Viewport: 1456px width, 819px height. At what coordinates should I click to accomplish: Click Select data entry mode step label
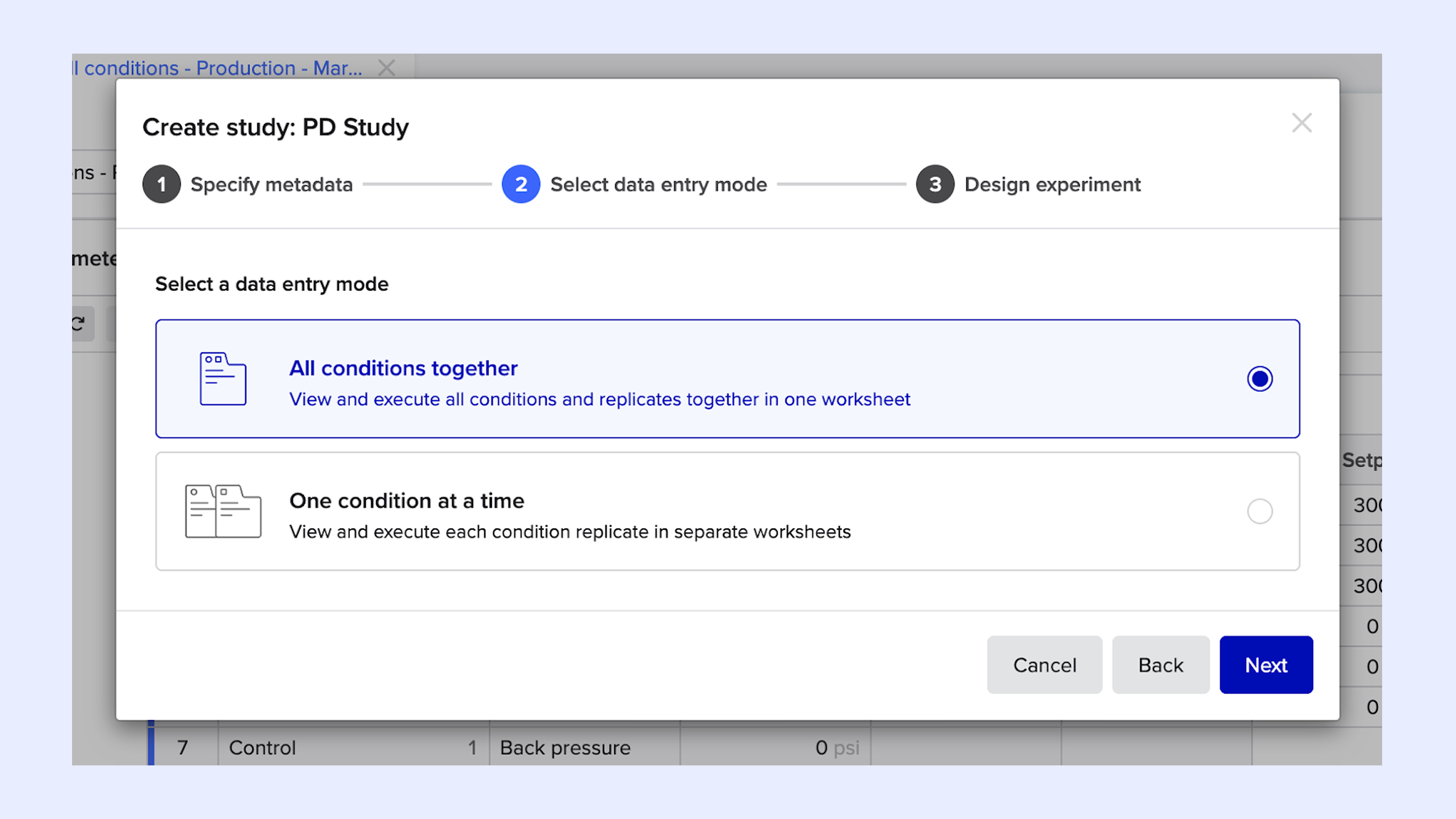(x=658, y=184)
